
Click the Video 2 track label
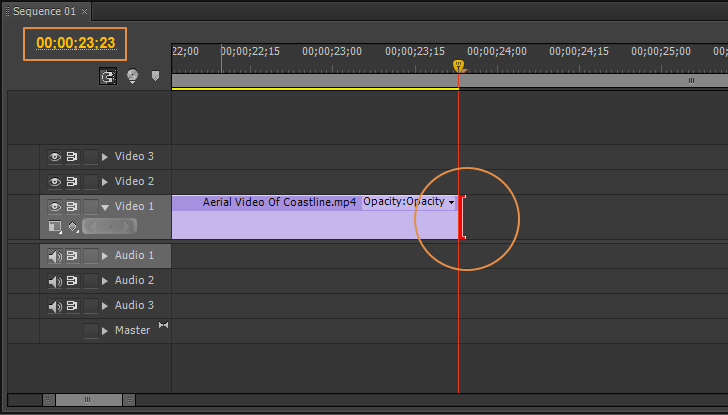[x=134, y=181]
